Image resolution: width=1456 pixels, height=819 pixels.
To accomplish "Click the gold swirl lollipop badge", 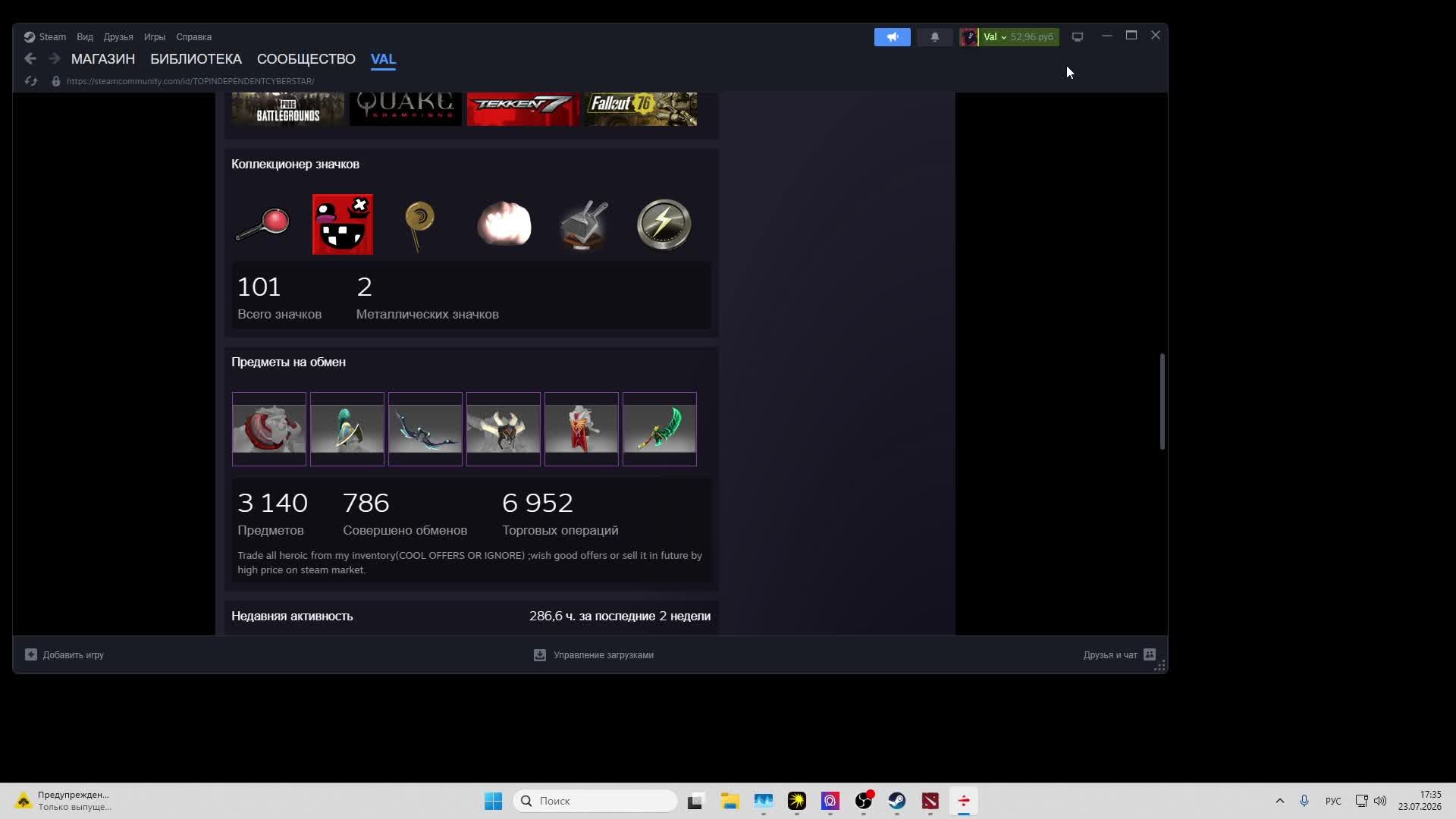I will tap(419, 226).
